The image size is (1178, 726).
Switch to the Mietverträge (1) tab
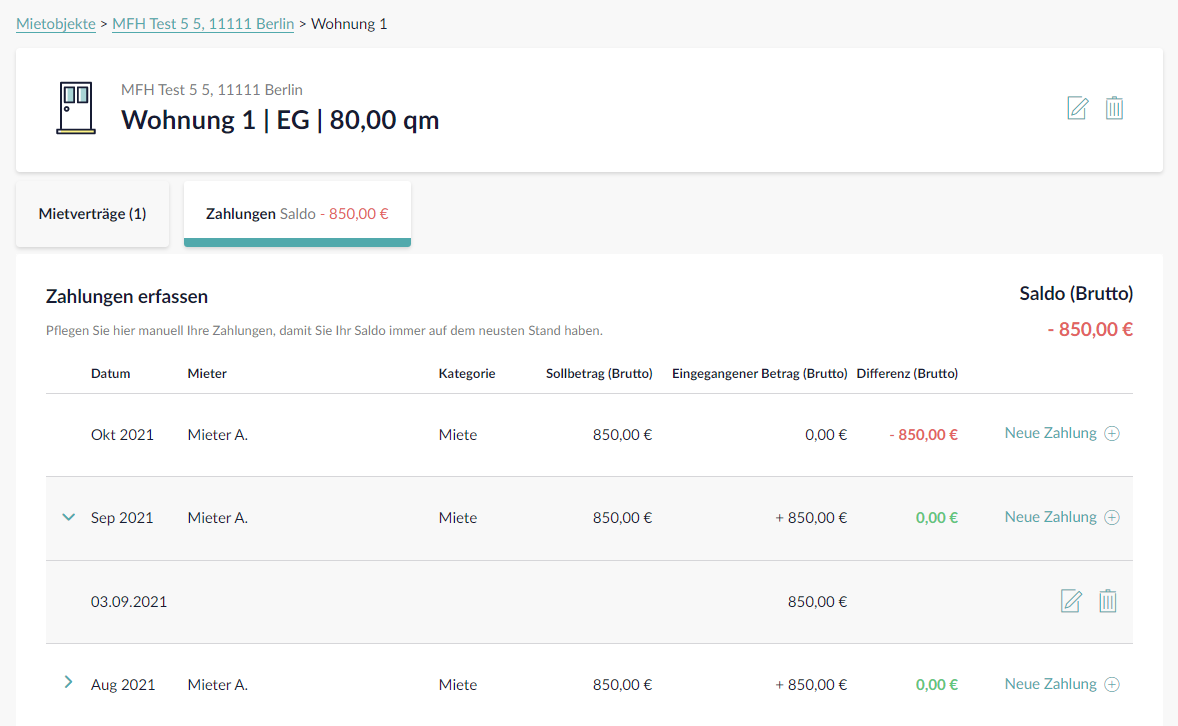click(92, 214)
